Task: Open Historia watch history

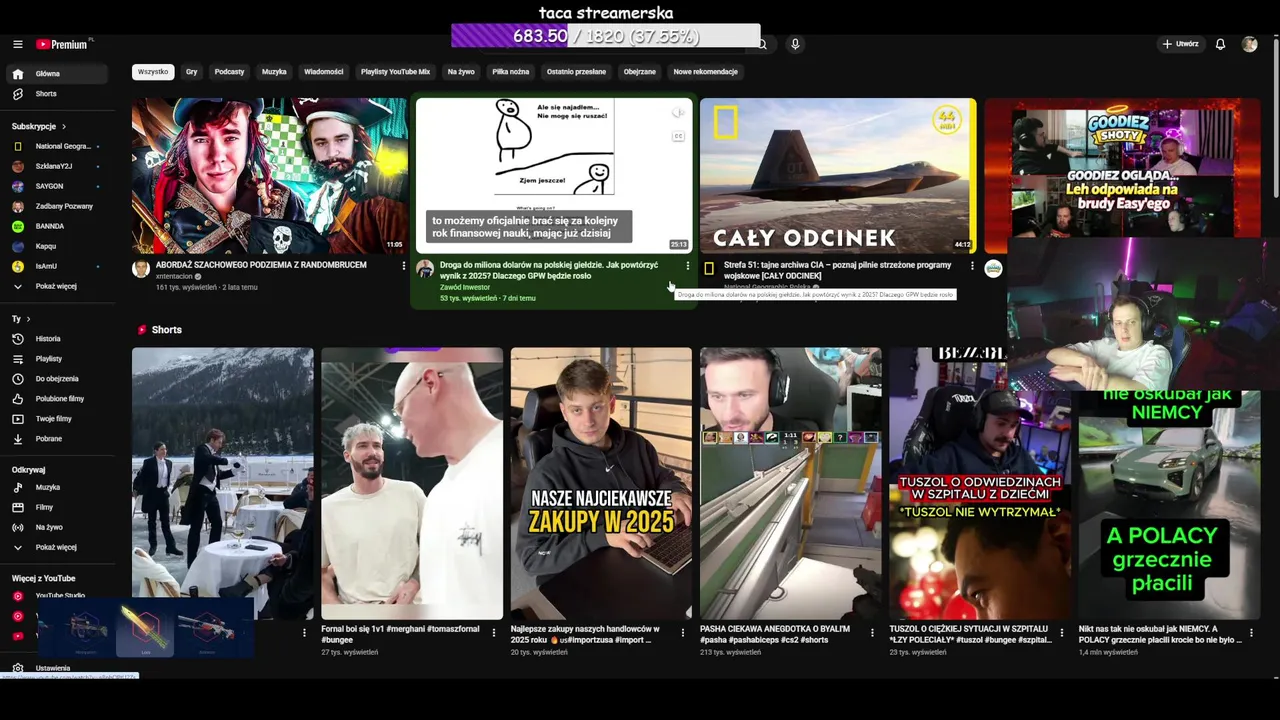Action: click(x=59, y=339)
